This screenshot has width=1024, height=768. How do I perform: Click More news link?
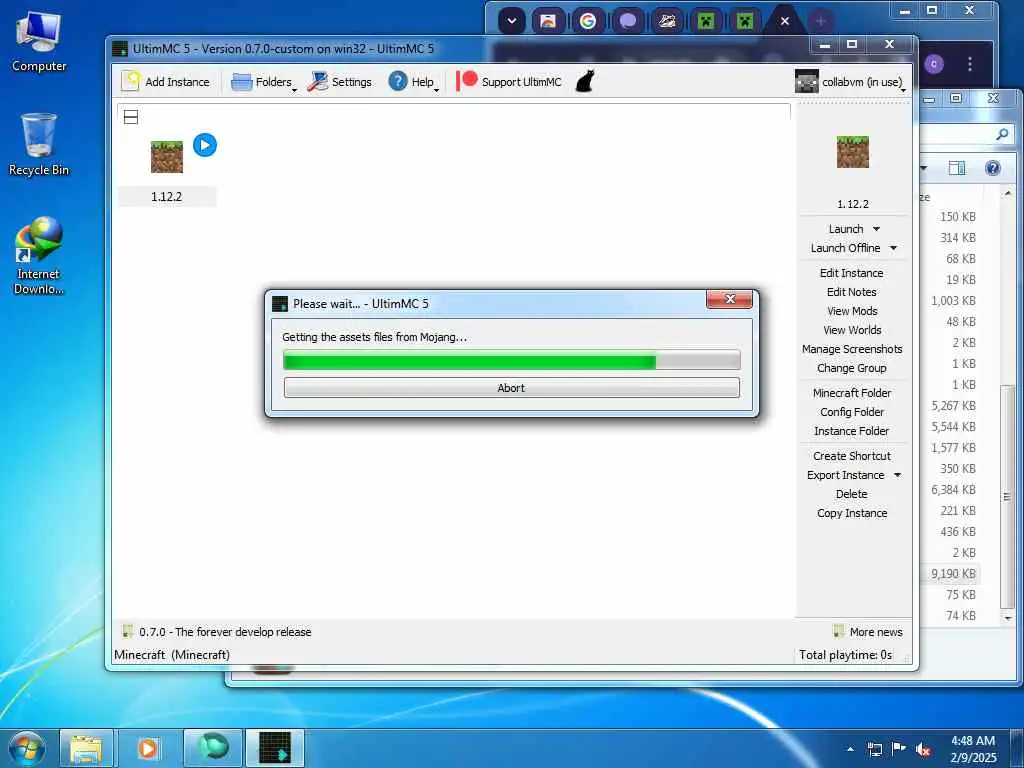868,632
